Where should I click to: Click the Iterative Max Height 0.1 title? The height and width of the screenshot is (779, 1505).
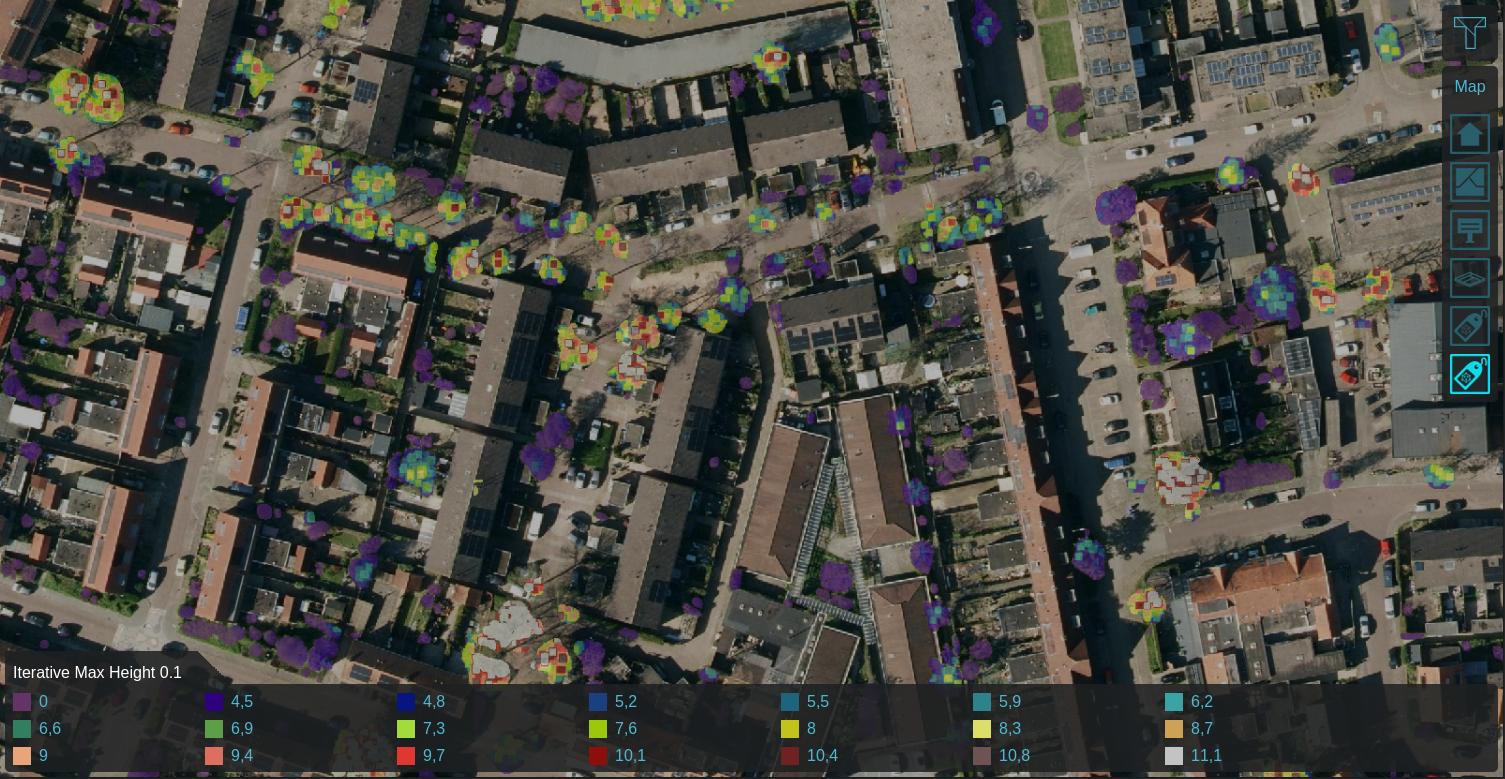(x=97, y=673)
